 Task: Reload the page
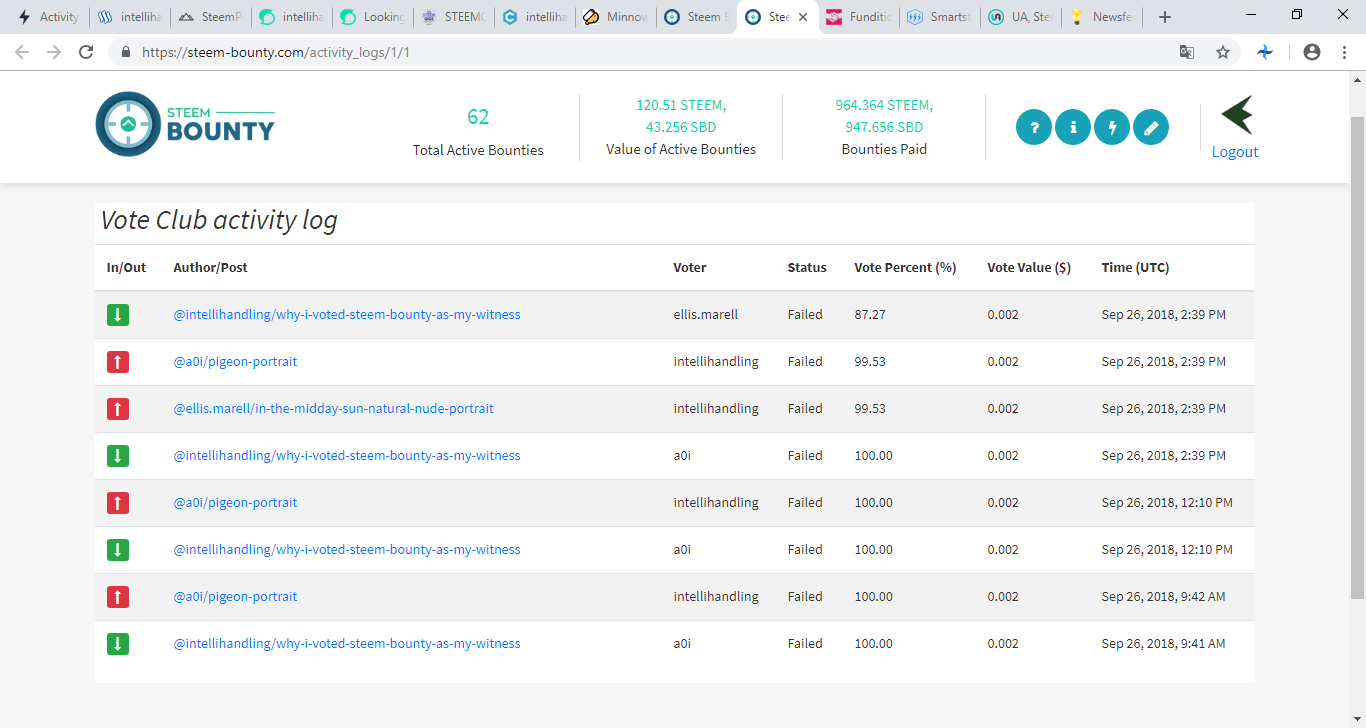(x=87, y=52)
